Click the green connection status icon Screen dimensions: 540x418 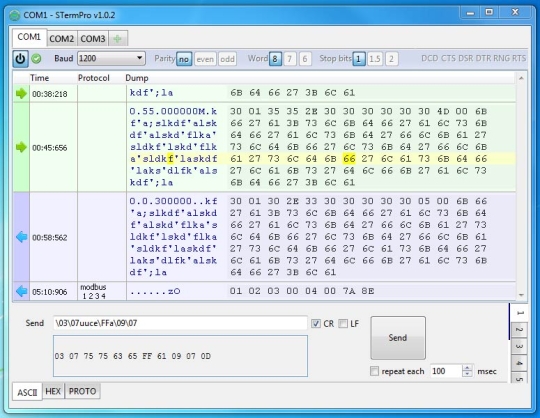[x=36, y=59]
